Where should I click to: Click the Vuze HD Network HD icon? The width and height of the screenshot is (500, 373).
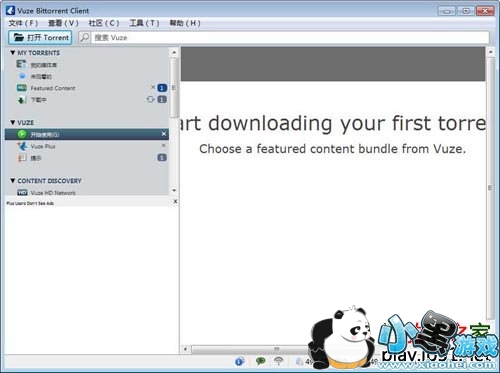click(x=22, y=192)
